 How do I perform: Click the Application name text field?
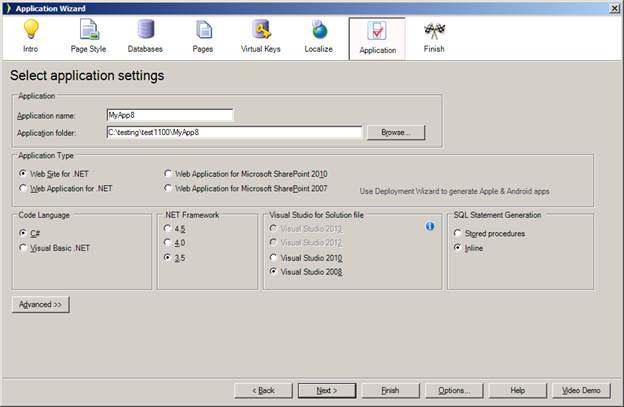(x=169, y=115)
